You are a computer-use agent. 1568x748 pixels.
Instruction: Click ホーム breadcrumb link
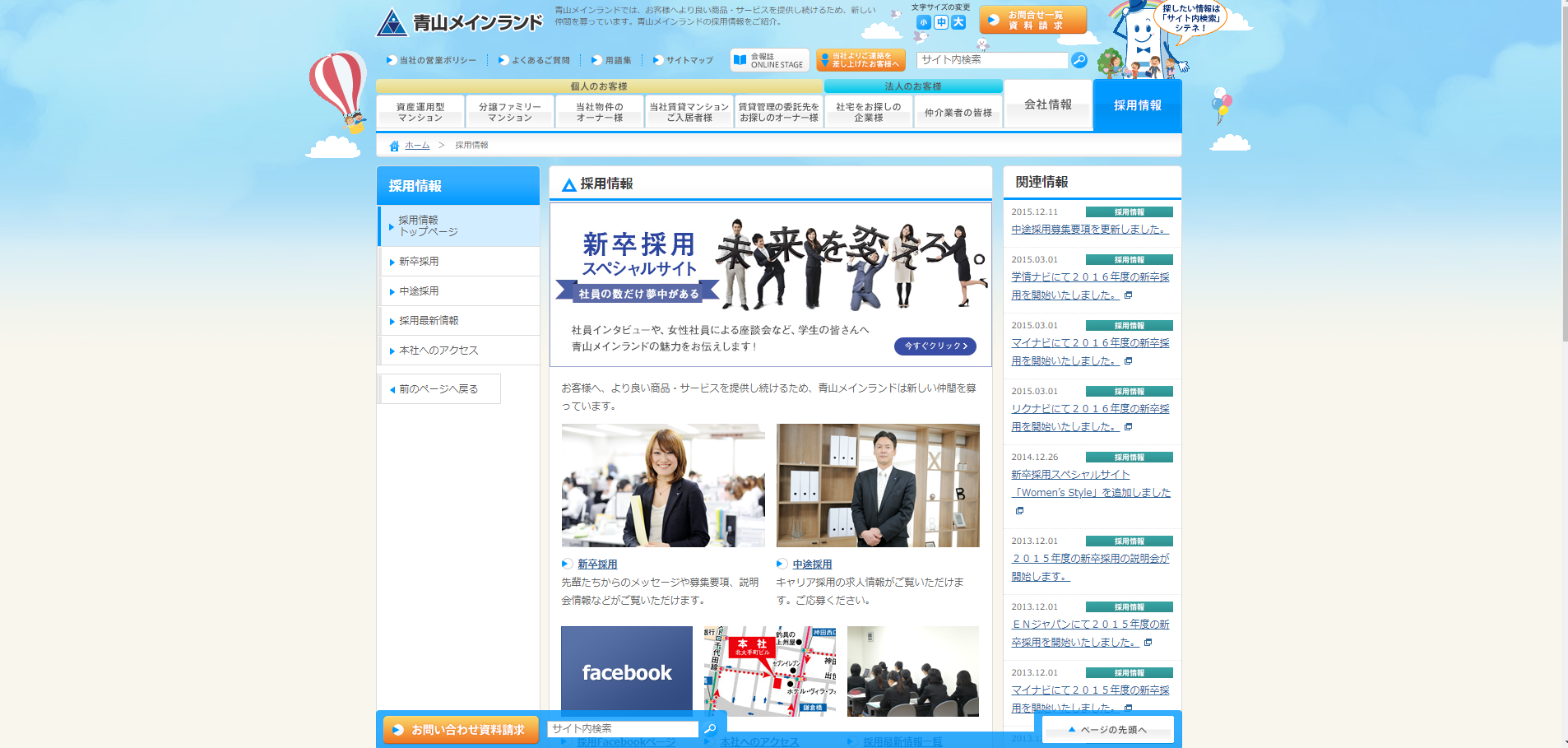417,146
